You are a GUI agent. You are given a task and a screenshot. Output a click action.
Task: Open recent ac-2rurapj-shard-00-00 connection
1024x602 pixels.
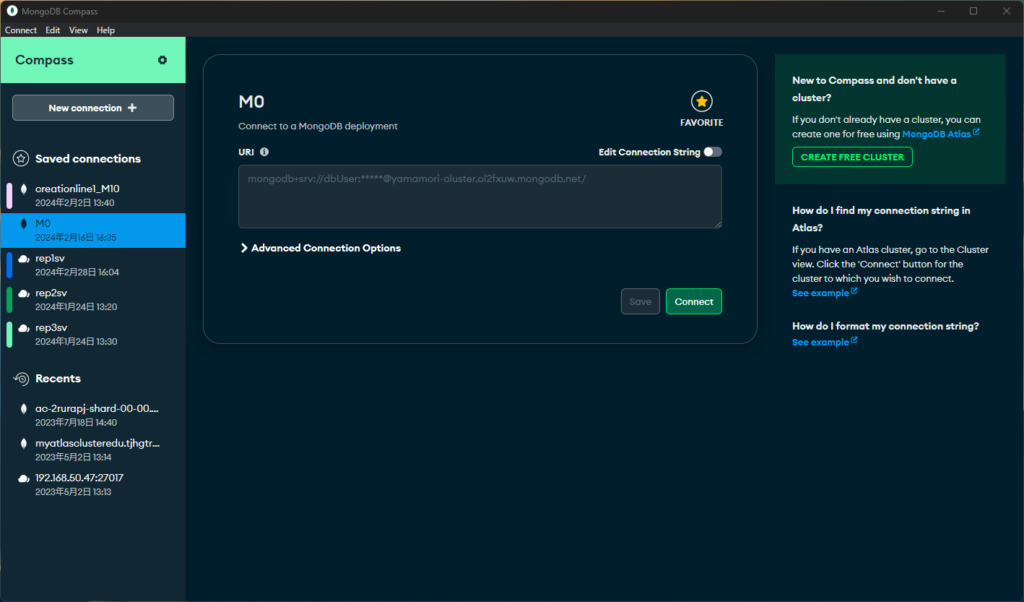coord(93,415)
